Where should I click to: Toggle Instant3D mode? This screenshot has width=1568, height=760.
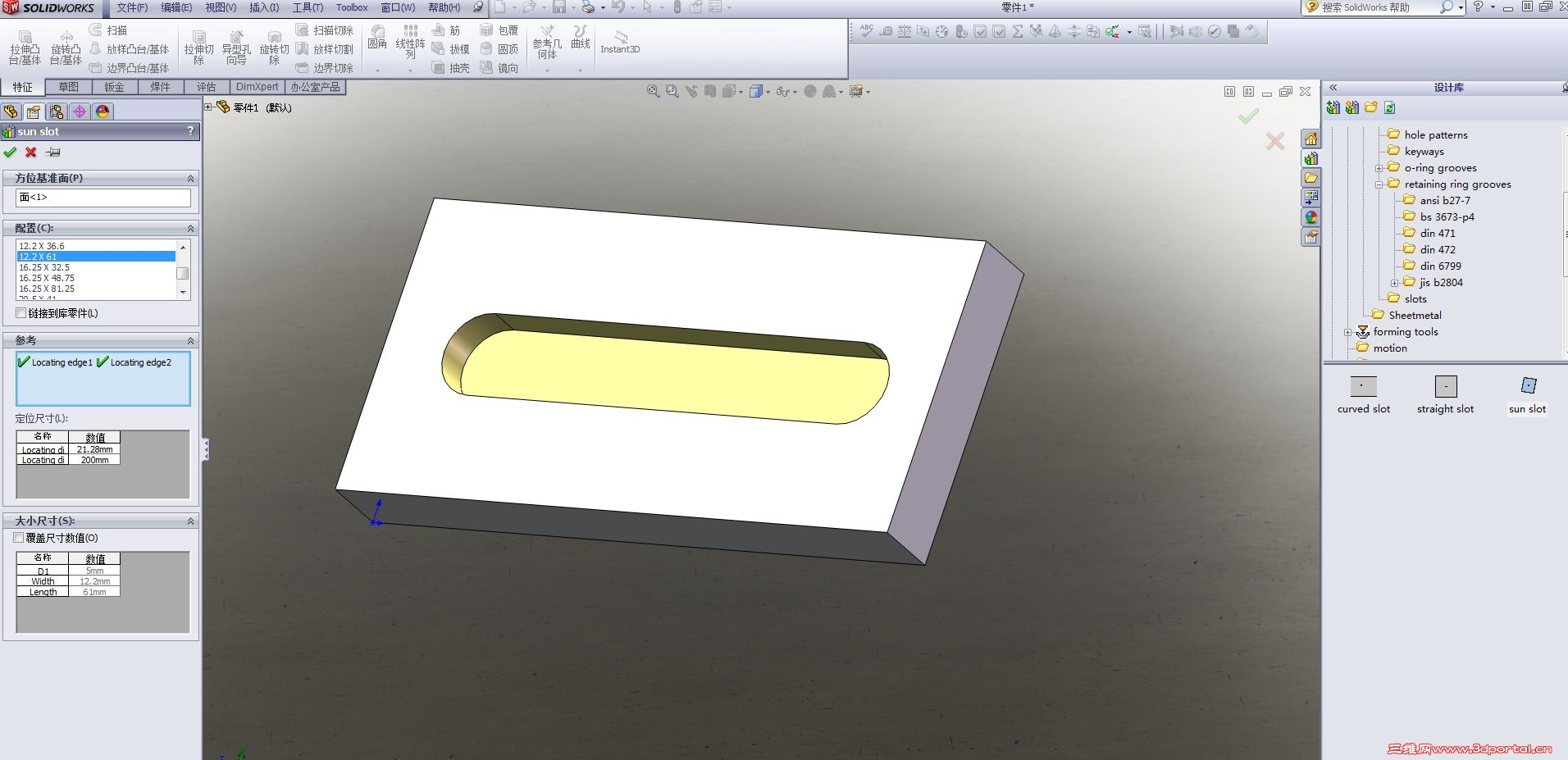click(620, 41)
